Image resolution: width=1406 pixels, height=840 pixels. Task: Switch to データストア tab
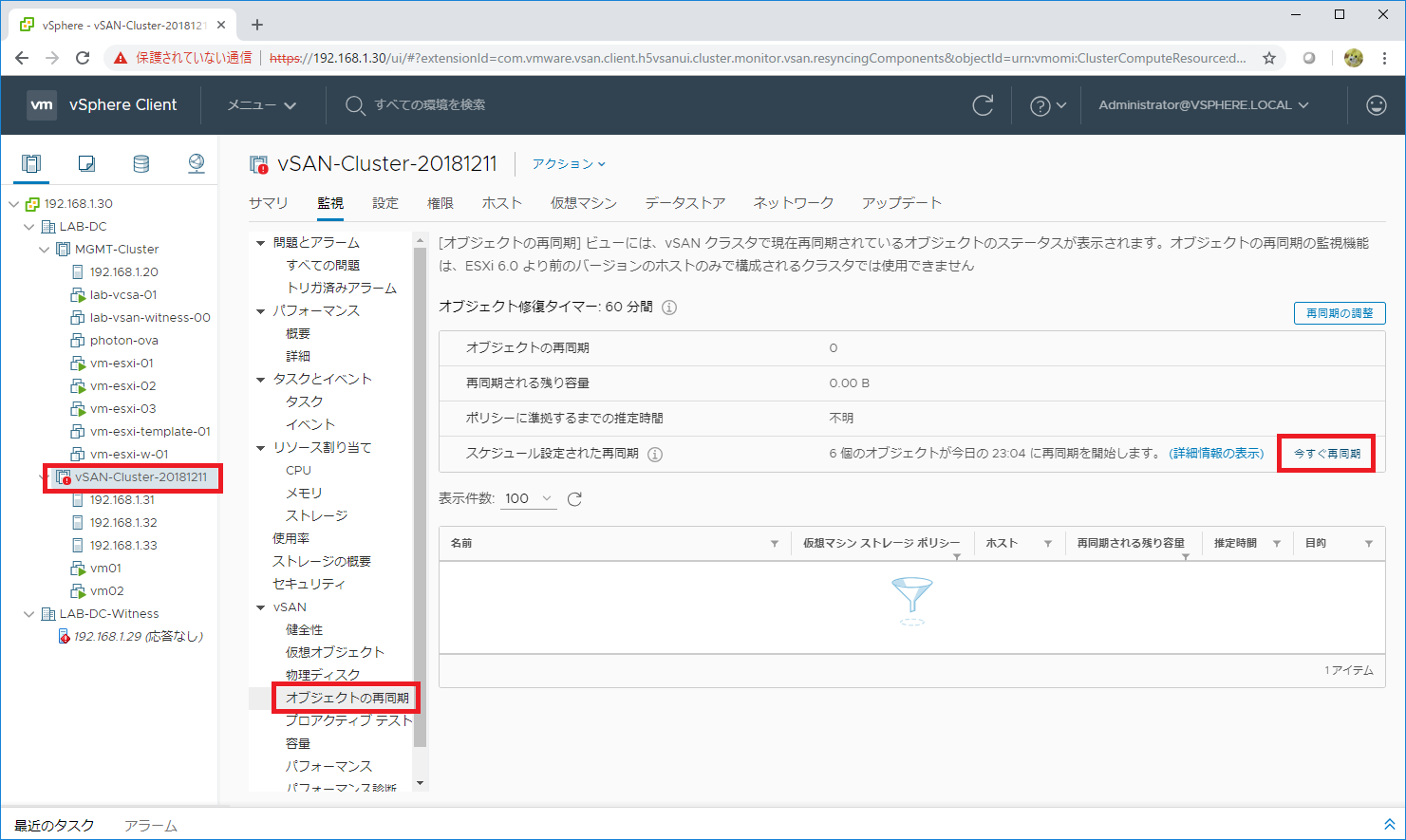[685, 203]
